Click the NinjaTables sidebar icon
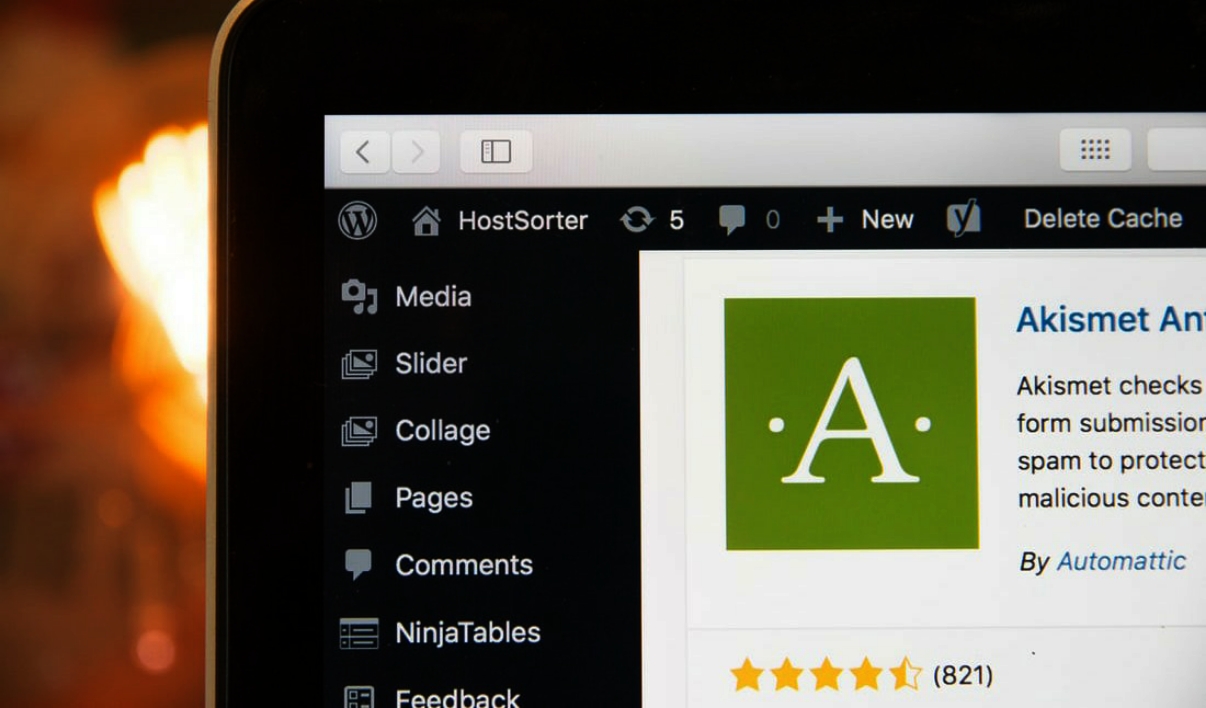 (x=359, y=633)
